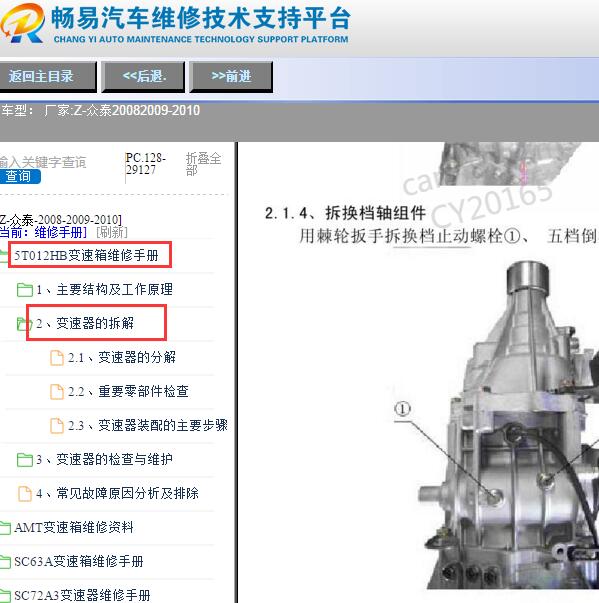Click the document icon beside 4、常见故障原因分析及排除
The image size is (599, 603).
pyautogui.click(x=25, y=494)
